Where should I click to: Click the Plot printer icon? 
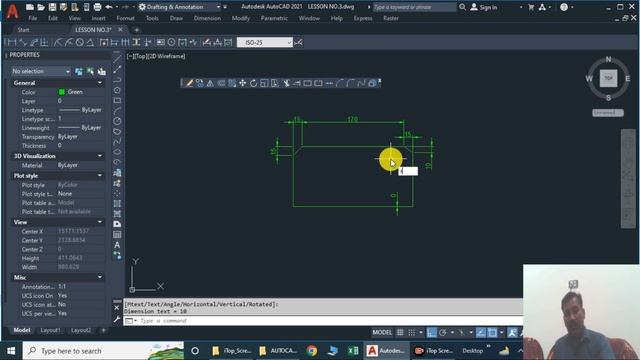(97, 7)
